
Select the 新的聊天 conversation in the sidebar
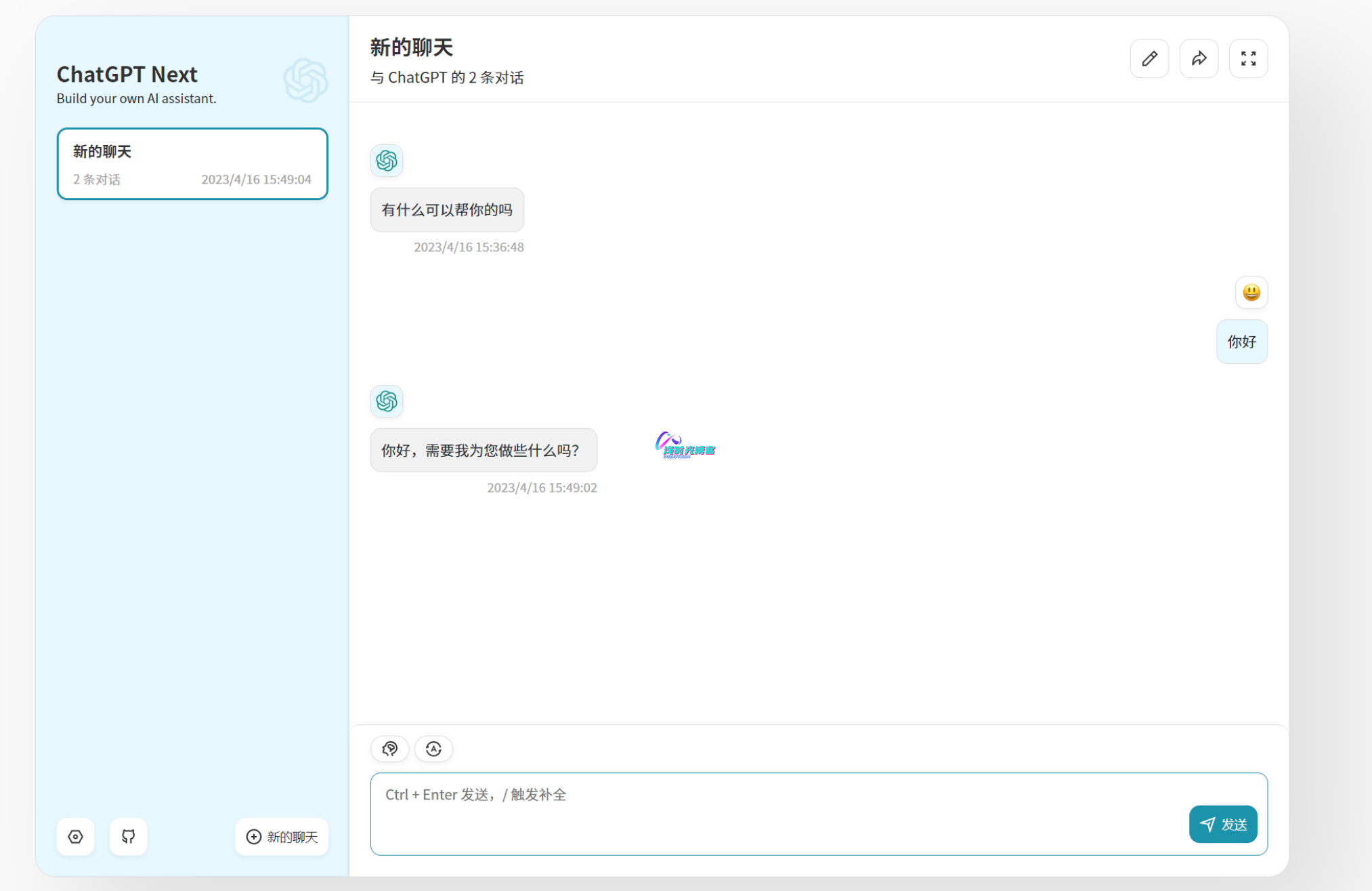192,164
